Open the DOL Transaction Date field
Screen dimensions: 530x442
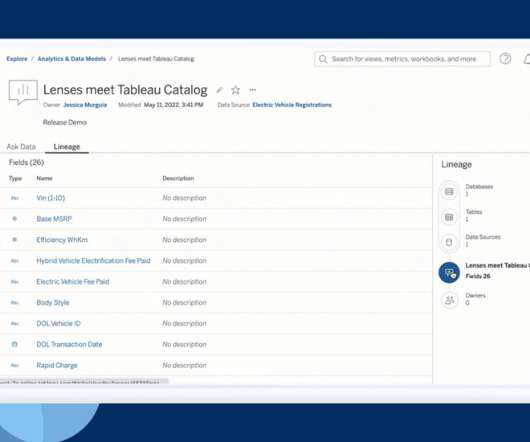point(69,344)
